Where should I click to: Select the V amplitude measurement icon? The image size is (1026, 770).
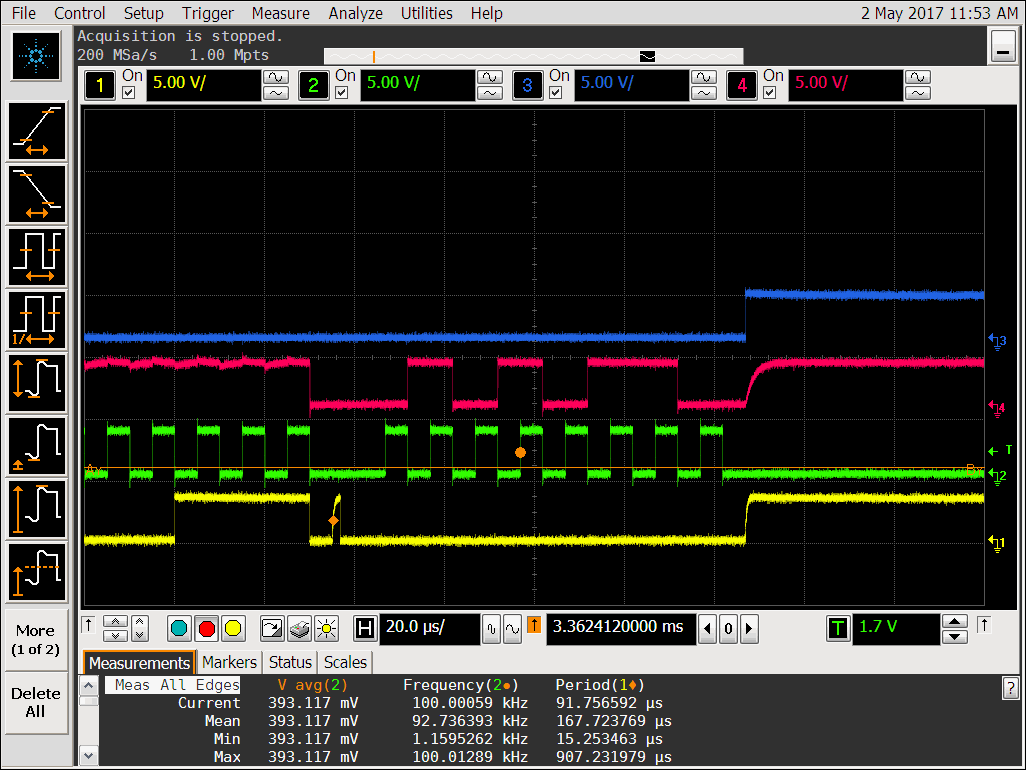(x=37, y=509)
